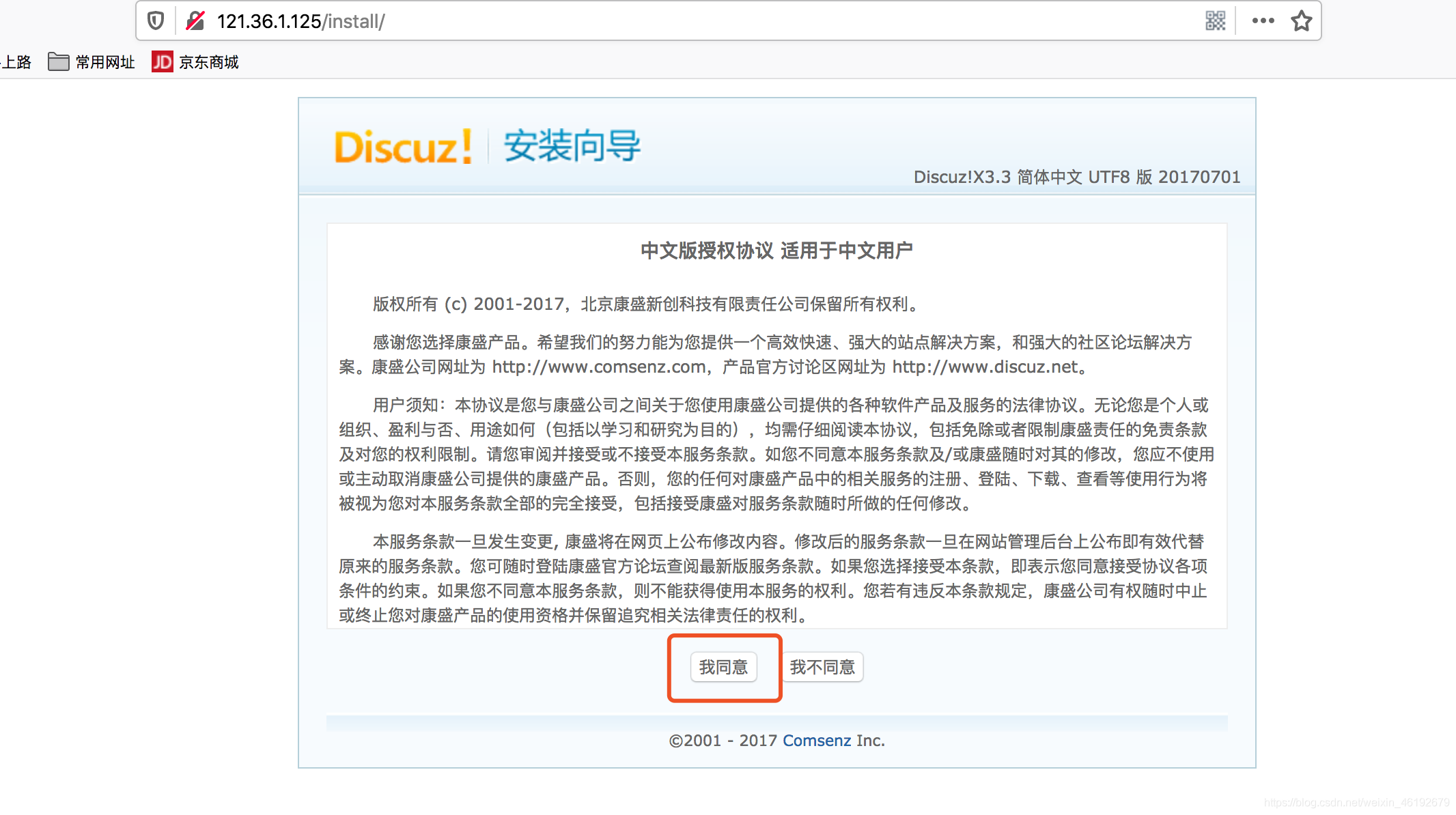Open the QR code icon in address bar
Image resolution: width=1456 pixels, height=815 pixels.
coord(1215,21)
